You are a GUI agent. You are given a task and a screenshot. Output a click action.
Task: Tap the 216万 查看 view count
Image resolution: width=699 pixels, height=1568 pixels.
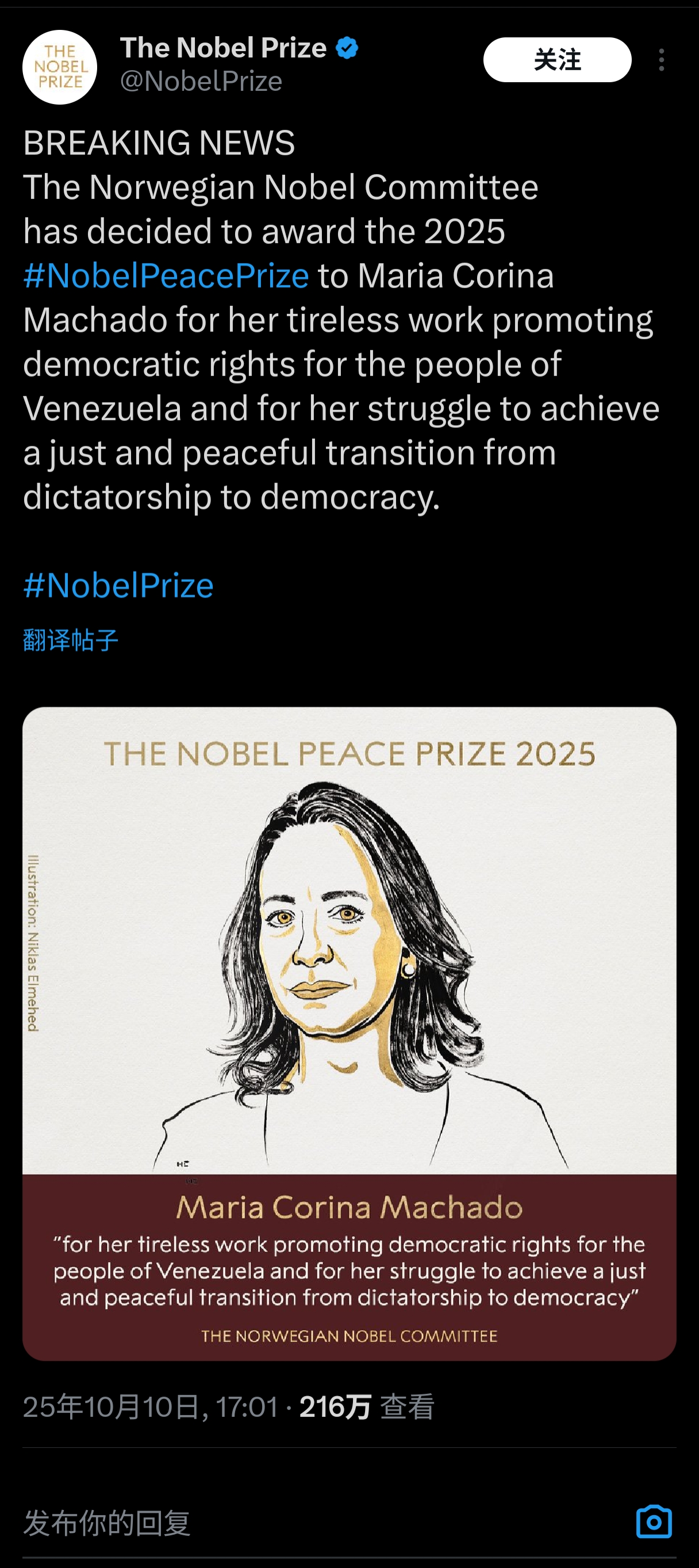(367, 1406)
